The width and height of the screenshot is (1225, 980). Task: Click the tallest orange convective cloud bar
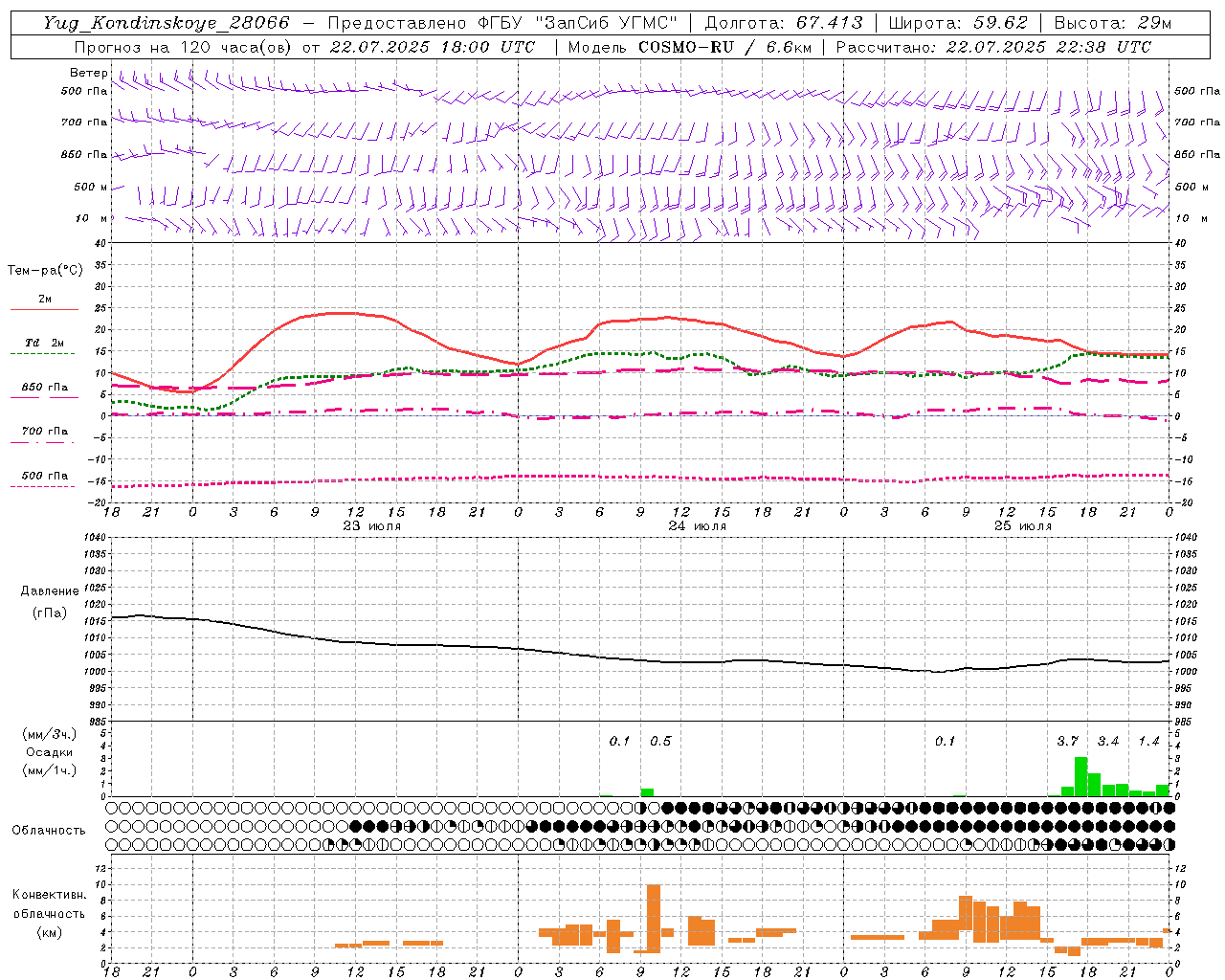654,918
